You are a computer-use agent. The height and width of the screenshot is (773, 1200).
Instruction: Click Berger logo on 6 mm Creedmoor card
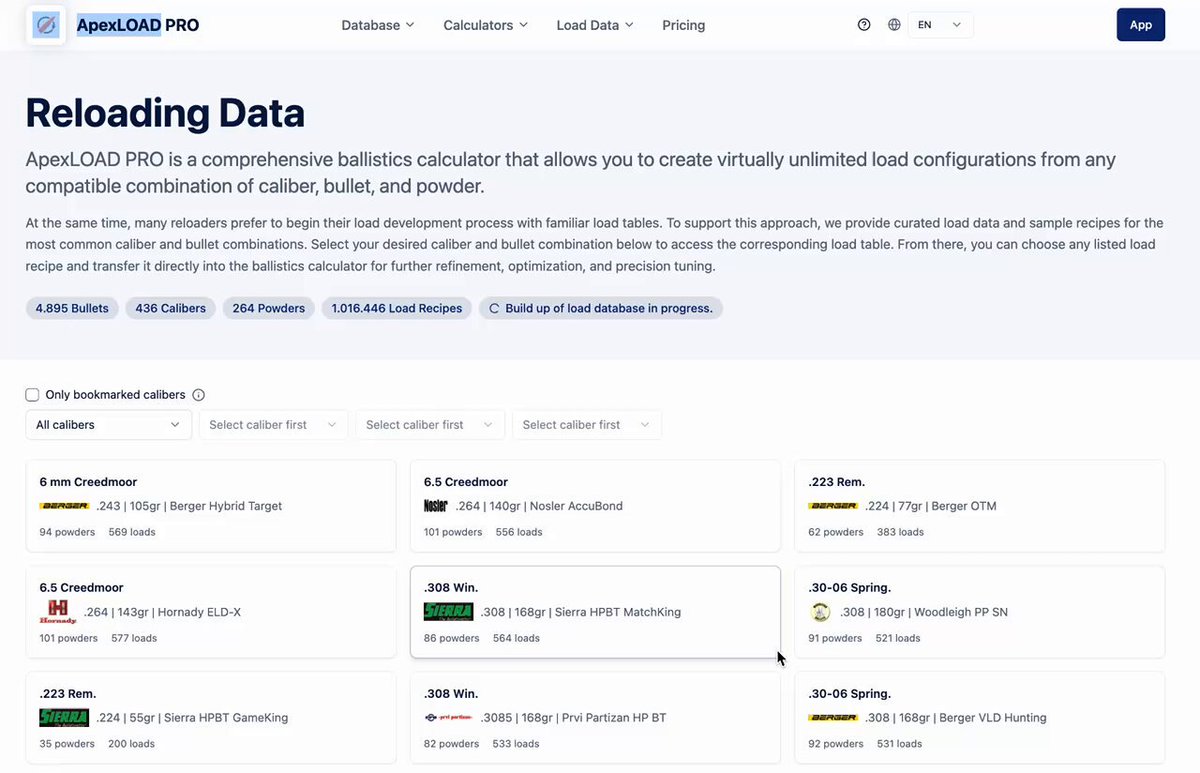tap(64, 506)
